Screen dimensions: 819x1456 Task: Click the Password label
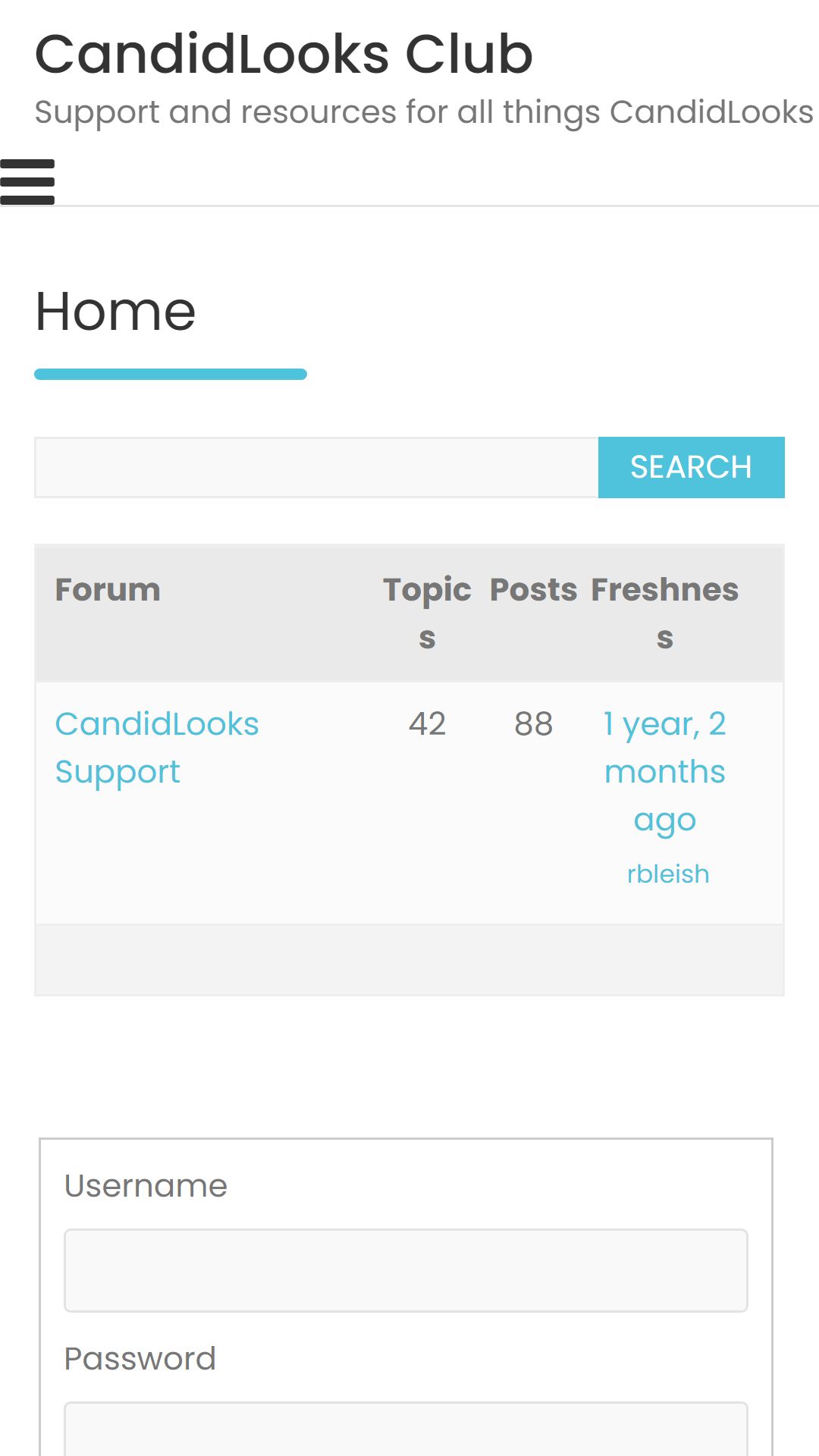[140, 1359]
